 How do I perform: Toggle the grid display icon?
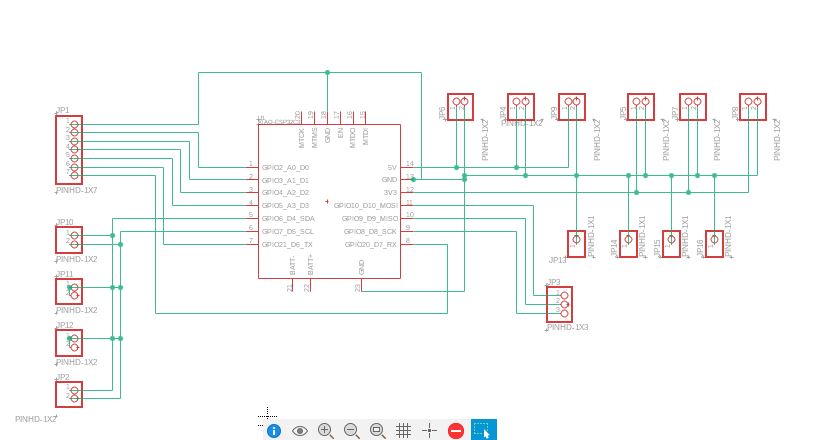point(403,430)
